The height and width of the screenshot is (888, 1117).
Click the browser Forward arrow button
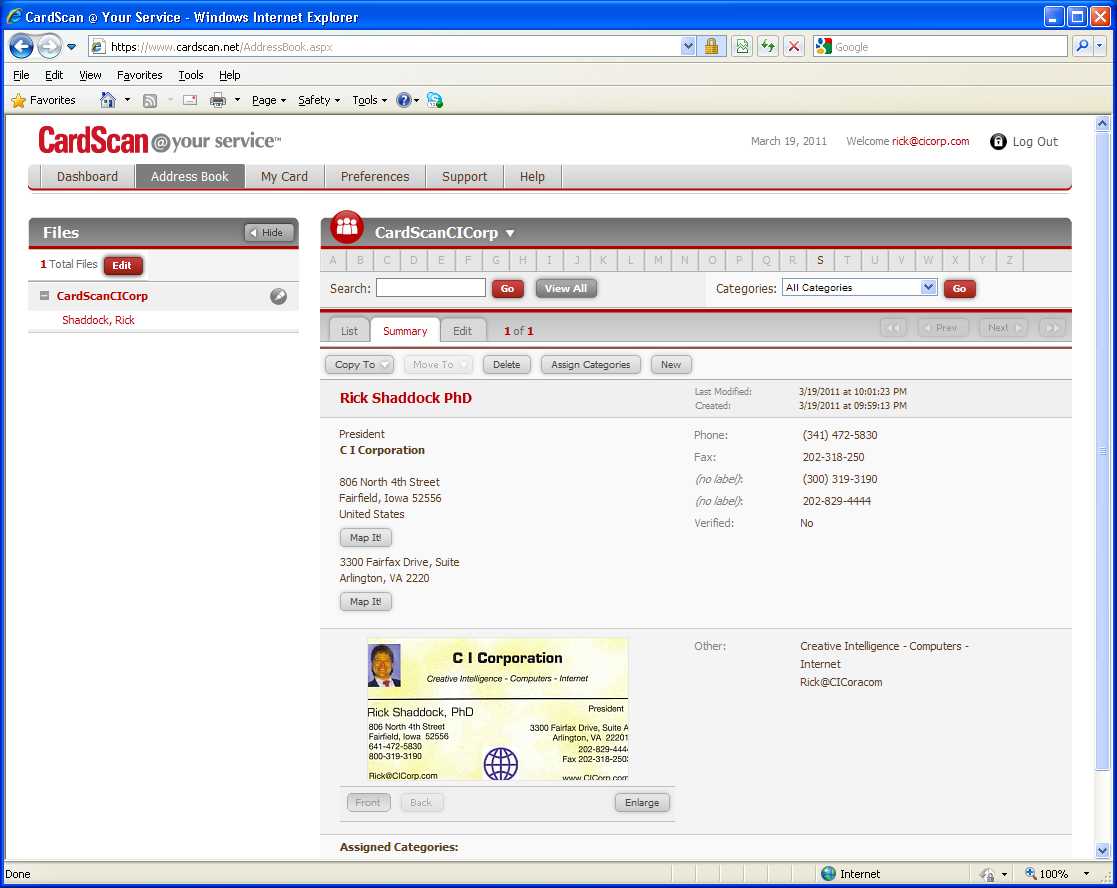pos(49,47)
